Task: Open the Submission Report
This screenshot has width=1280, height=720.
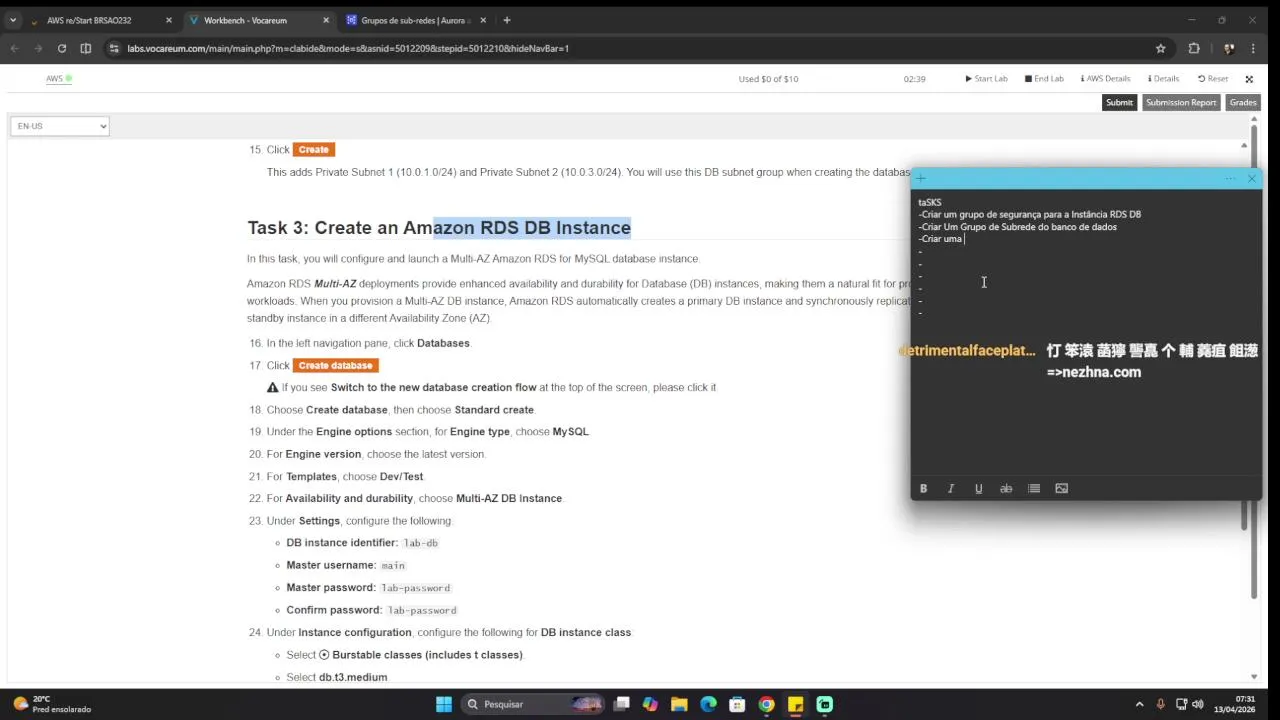Action: click(1181, 102)
